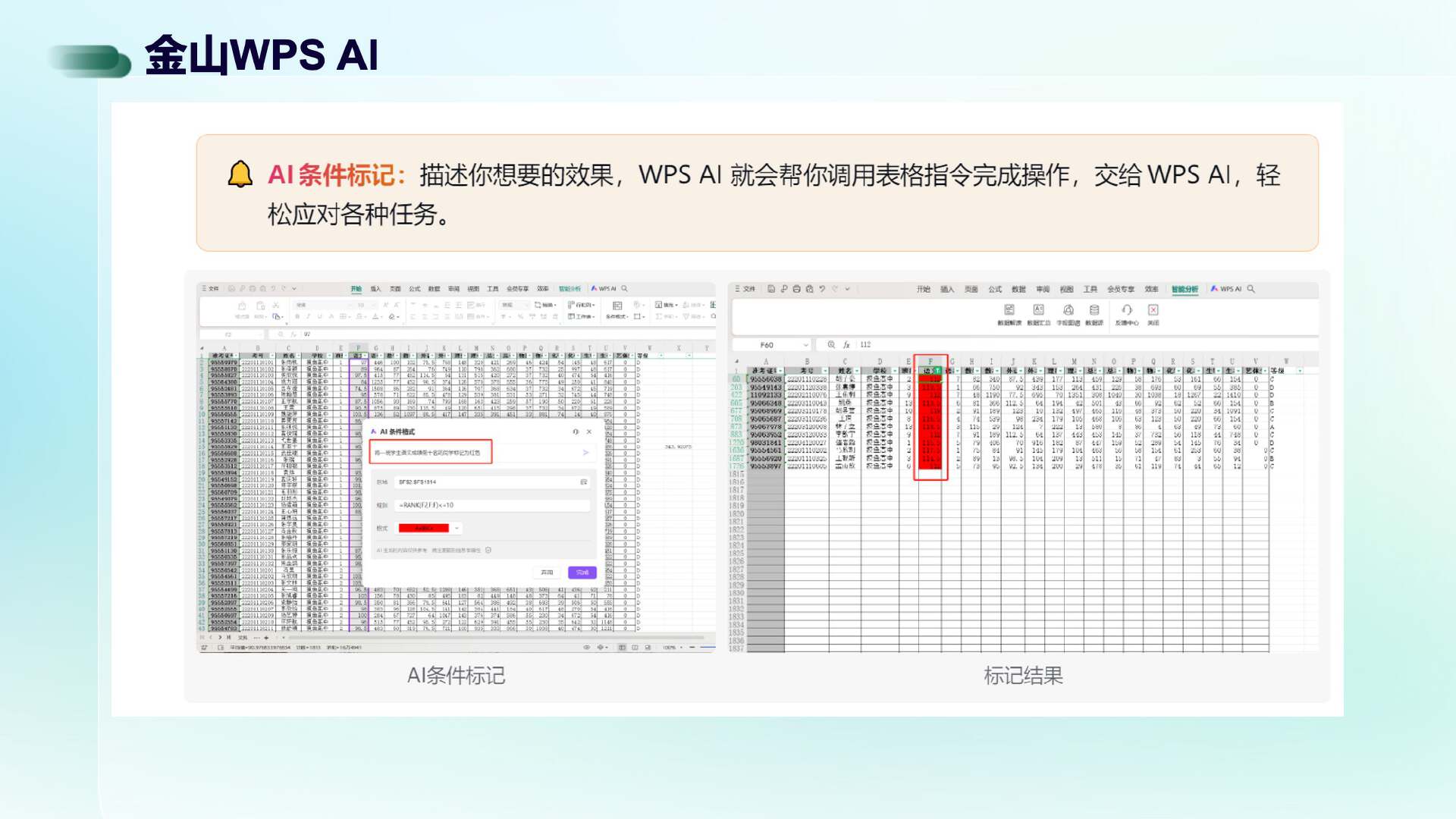The height and width of the screenshot is (819, 1456).
Task: Open 等级 filter dropdown in the right sheet
Action: [1300, 371]
